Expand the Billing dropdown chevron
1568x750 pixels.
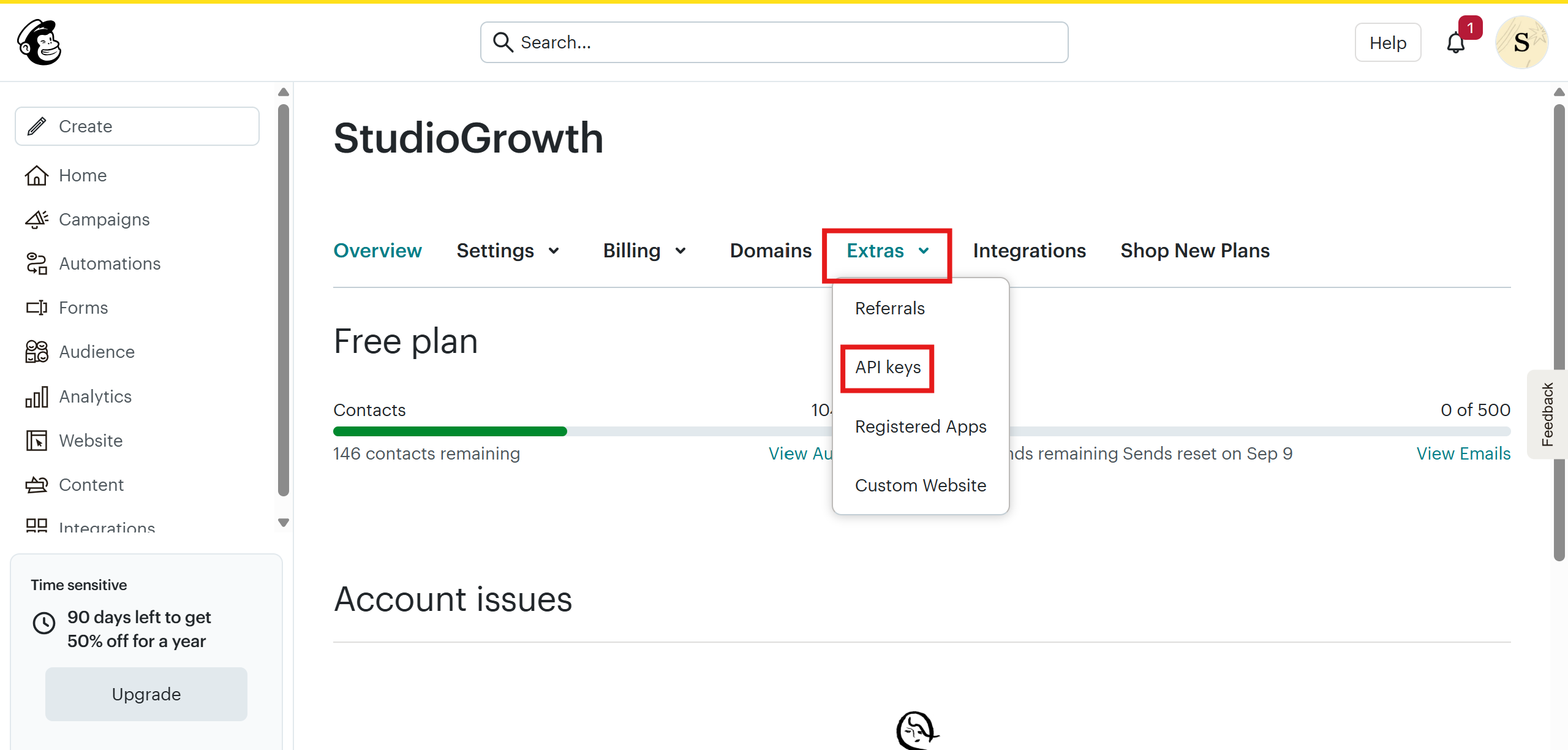pyautogui.click(x=680, y=251)
